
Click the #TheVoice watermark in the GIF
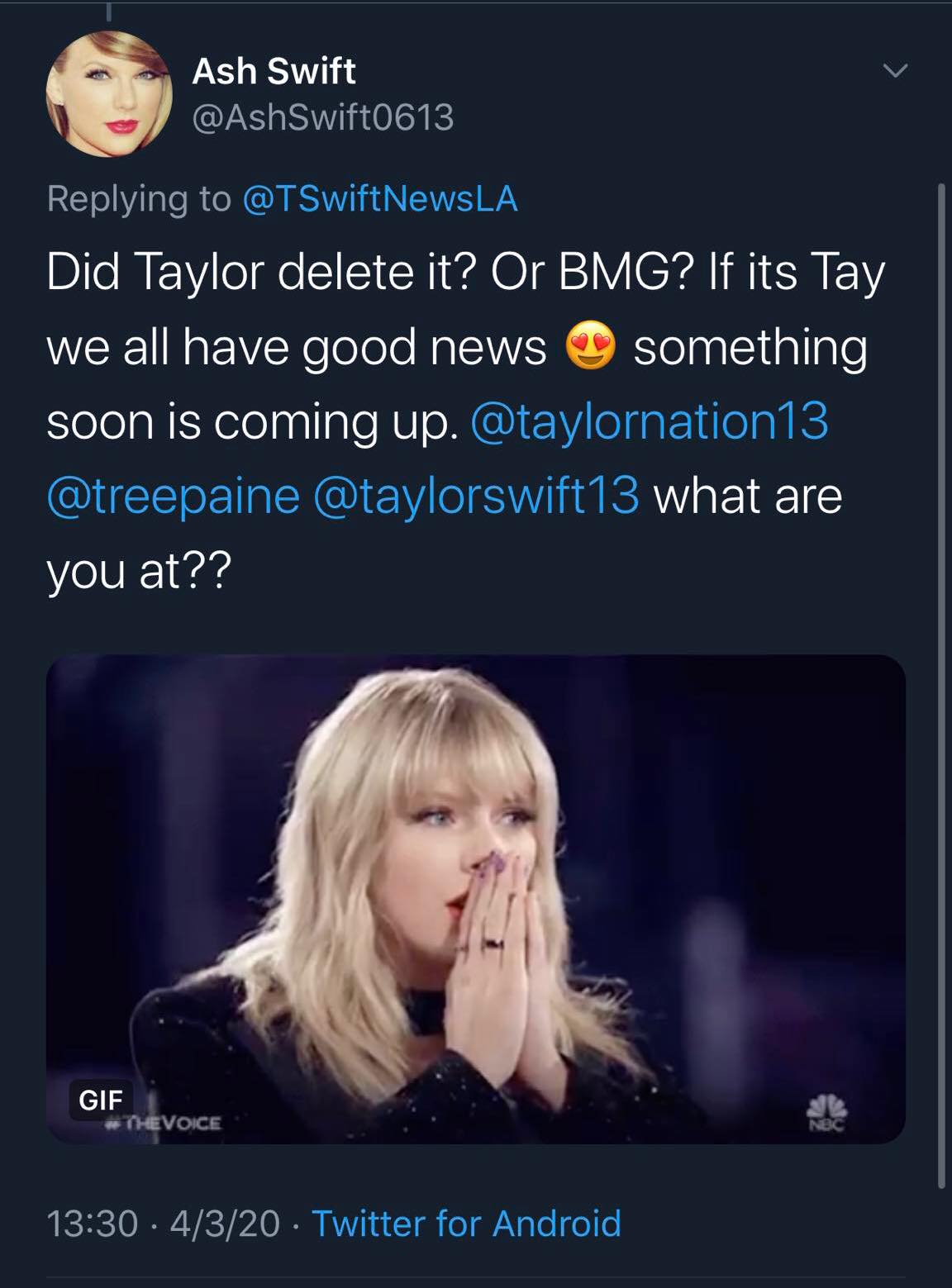click(x=165, y=1124)
